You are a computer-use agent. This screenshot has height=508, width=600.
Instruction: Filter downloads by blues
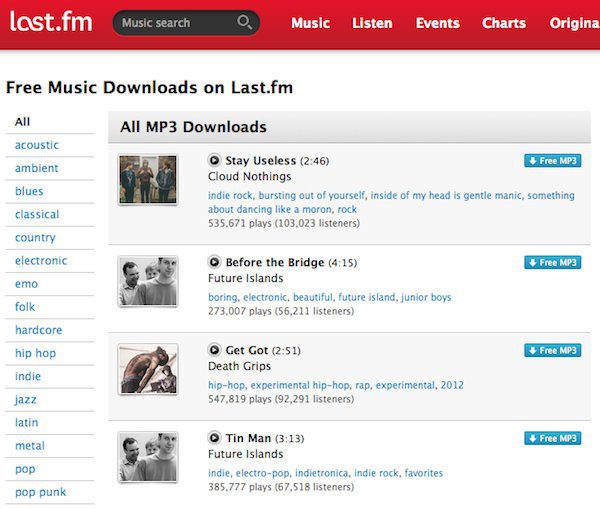click(29, 191)
